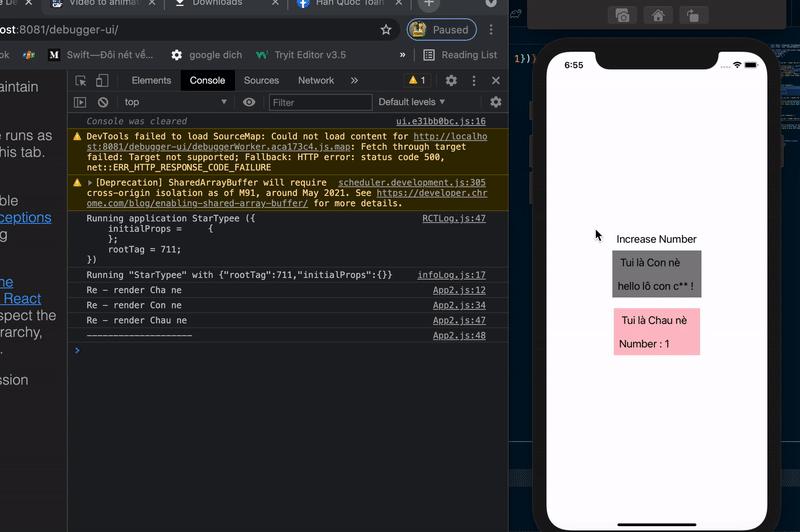The width and height of the screenshot is (800, 532).
Task: Open the RCTLog.js:47 source link
Action: coord(453,218)
